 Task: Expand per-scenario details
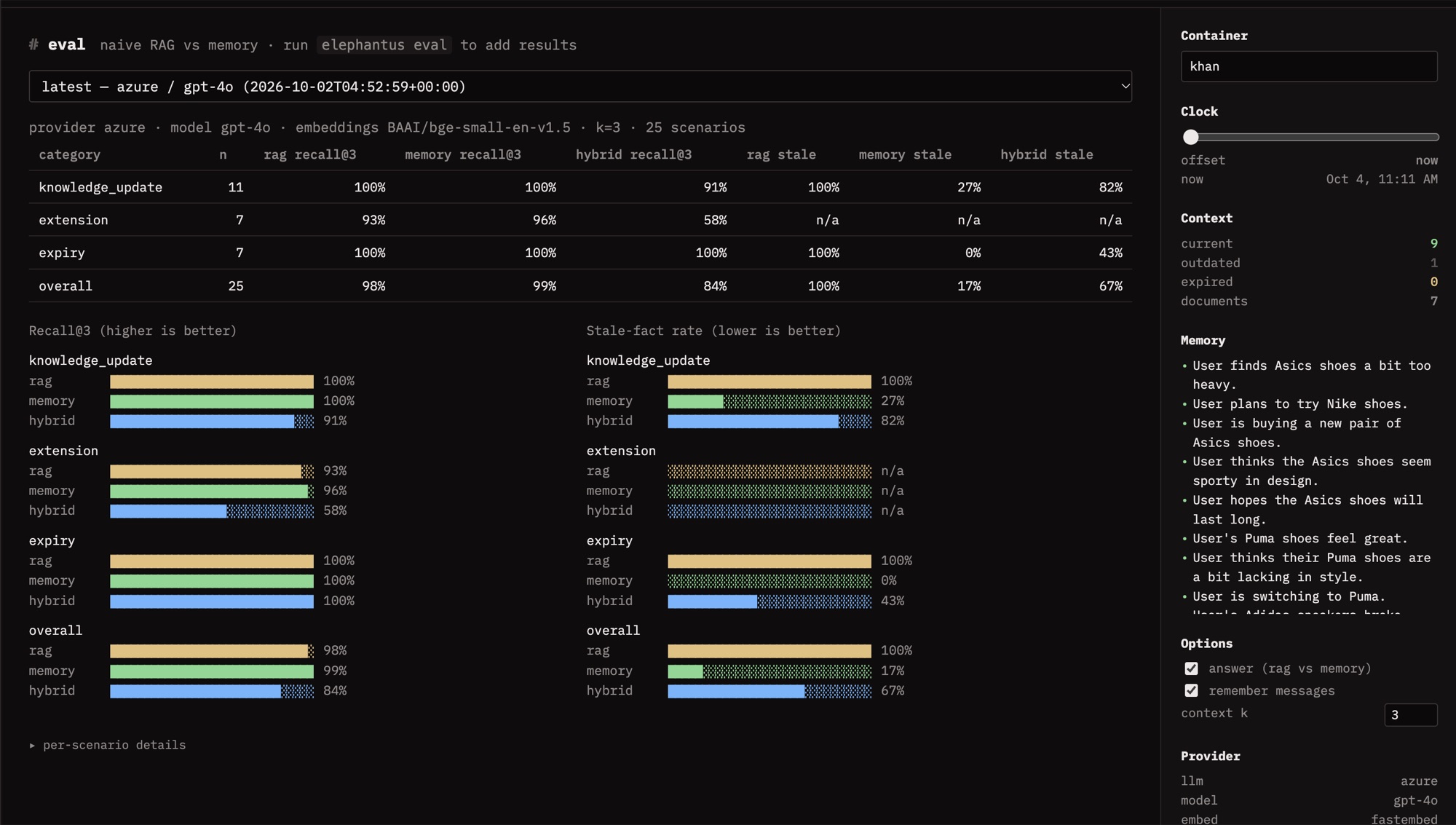point(108,745)
